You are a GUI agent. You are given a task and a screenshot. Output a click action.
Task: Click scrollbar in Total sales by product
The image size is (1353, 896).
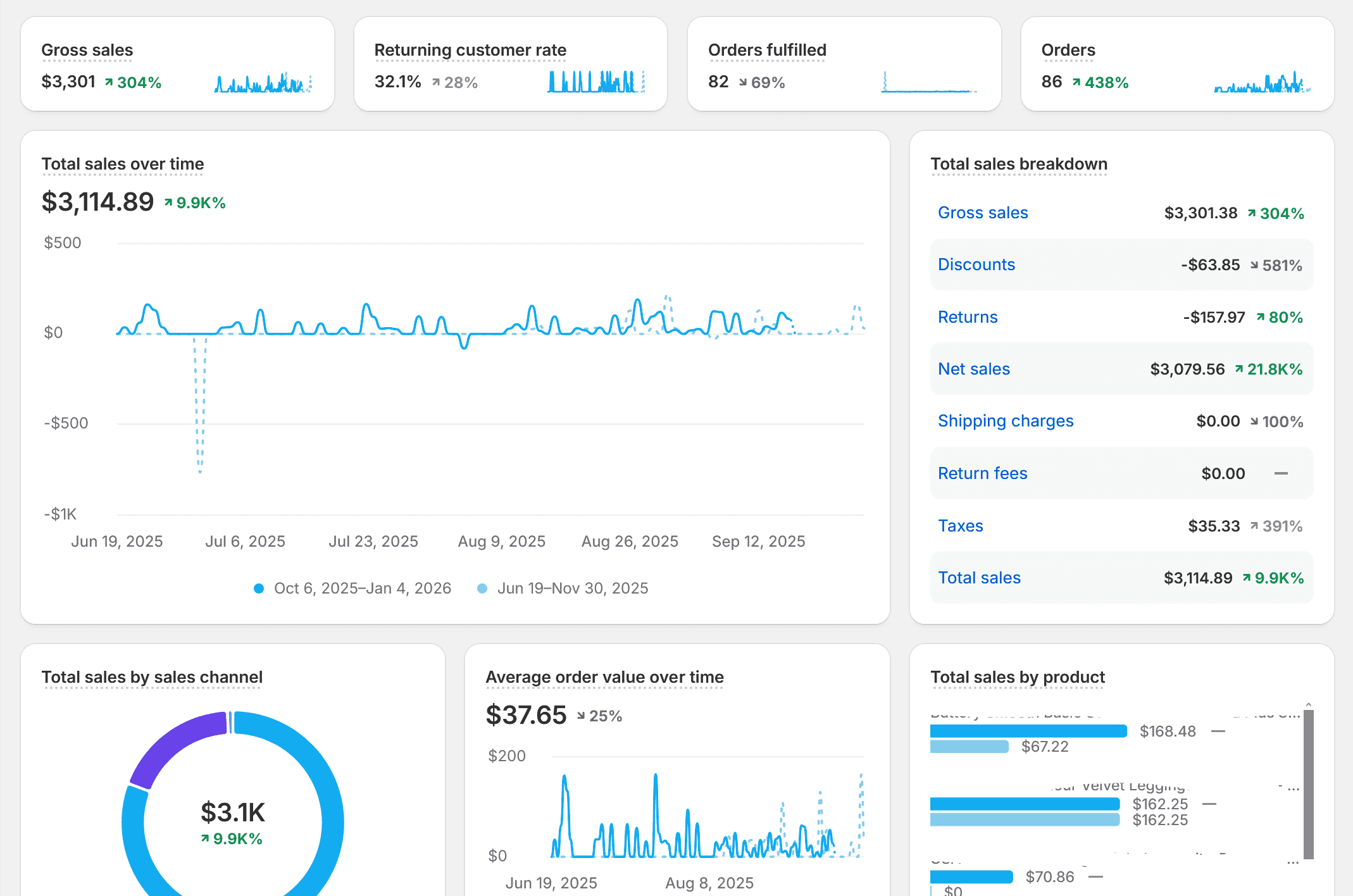[1308, 783]
